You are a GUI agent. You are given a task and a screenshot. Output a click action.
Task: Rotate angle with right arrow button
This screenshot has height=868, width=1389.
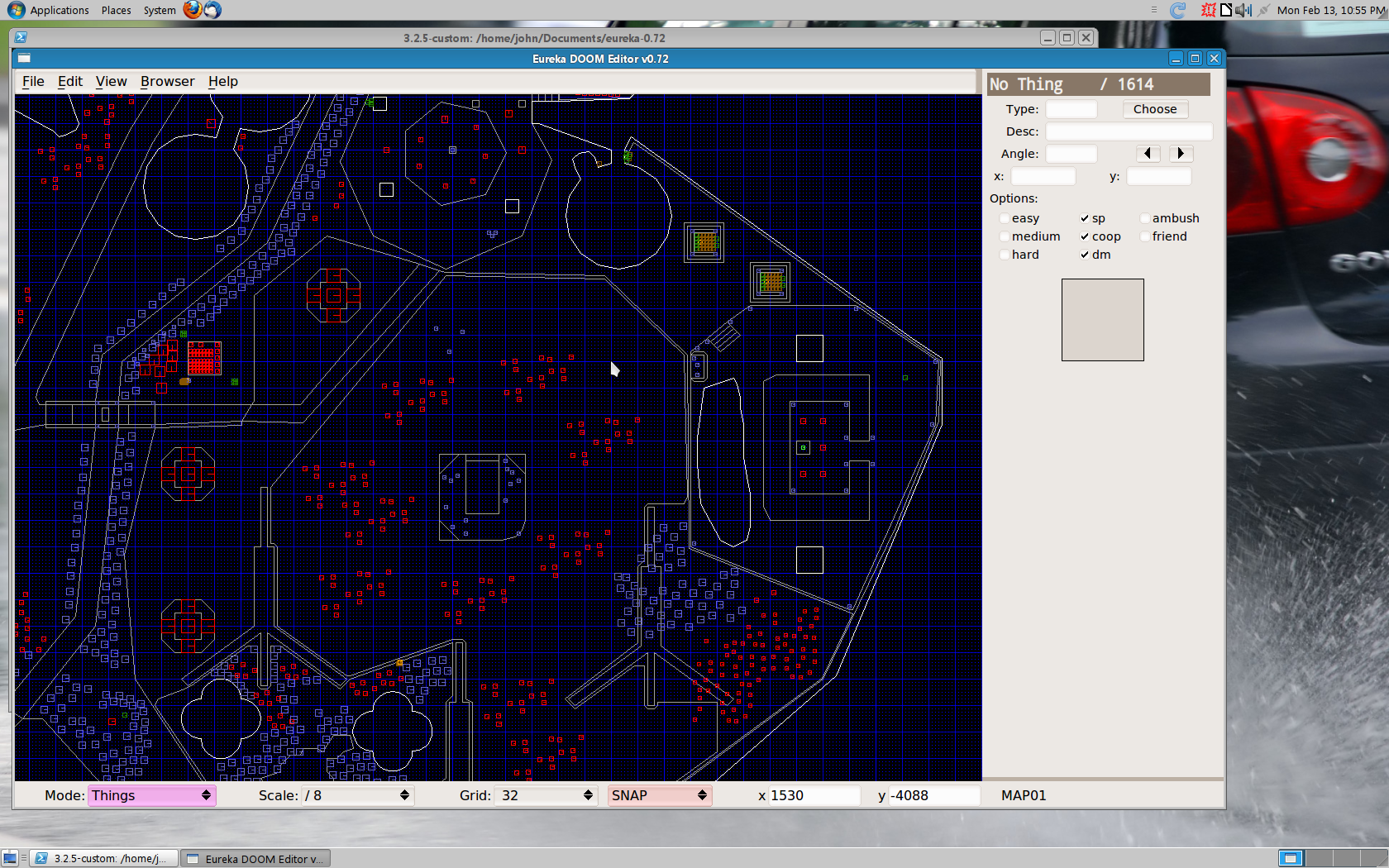click(1181, 154)
